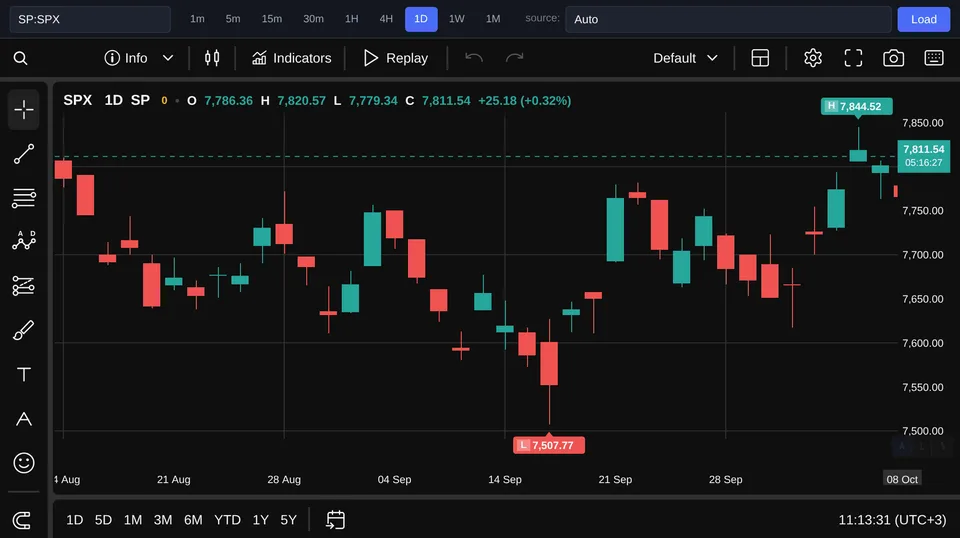Open the forecasting and measurement tool

pyautogui.click(x=24, y=286)
